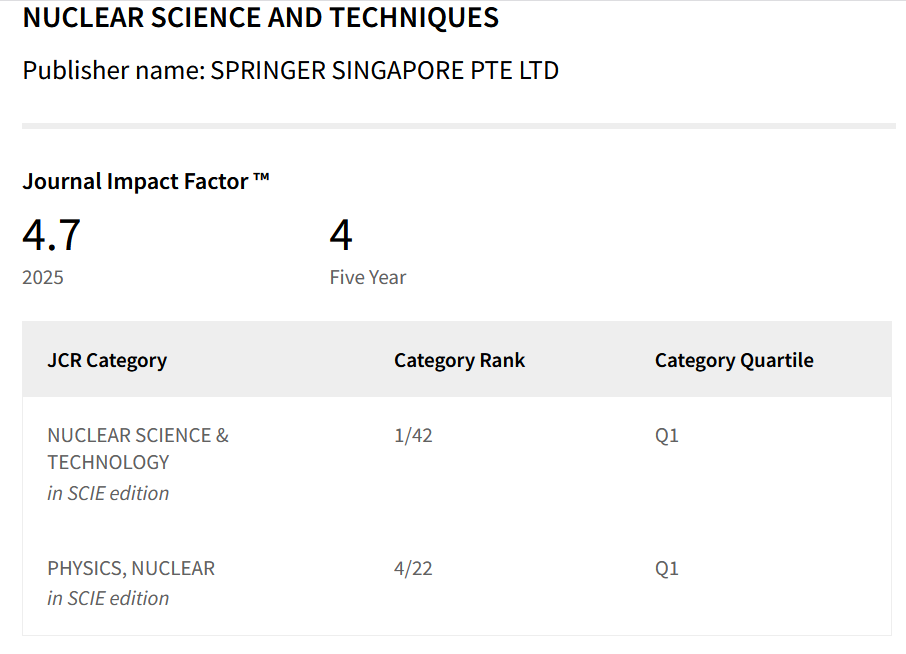The width and height of the screenshot is (906, 654).
Task: Click the Nuclear Science and Techniques title
Action: click(261, 17)
